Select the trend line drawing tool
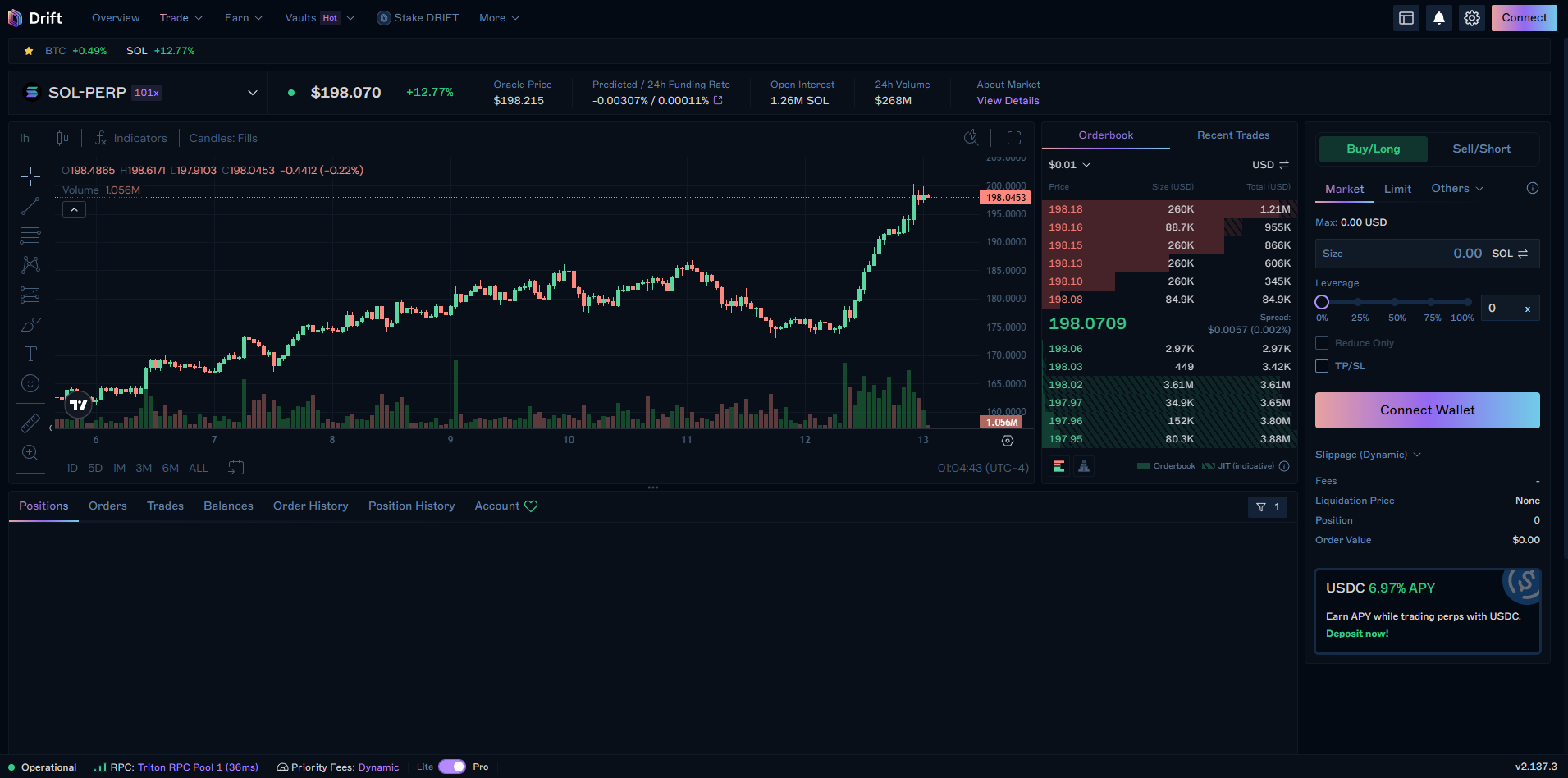Image resolution: width=1568 pixels, height=778 pixels. 30,206
